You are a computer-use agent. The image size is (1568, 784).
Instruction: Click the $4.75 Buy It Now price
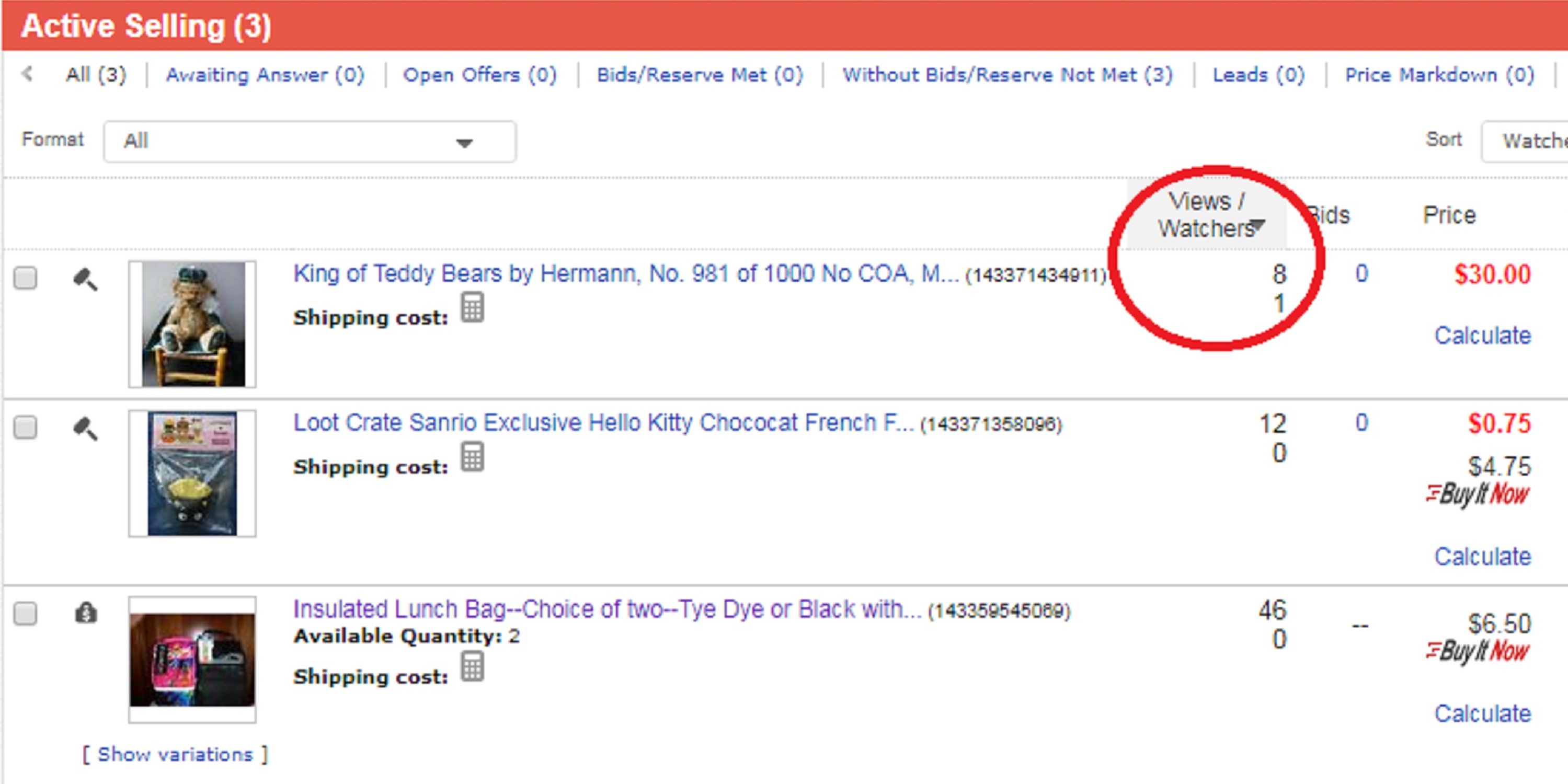click(x=1499, y=467)
